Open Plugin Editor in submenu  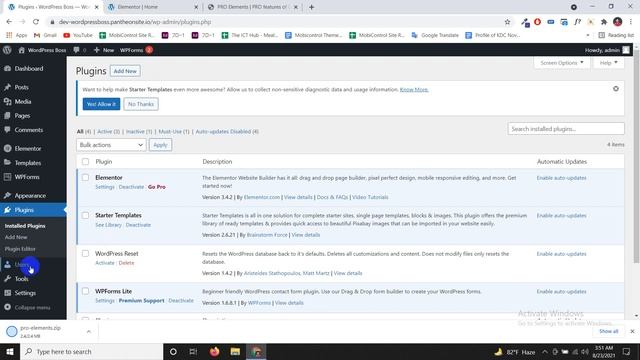(20, 249)
